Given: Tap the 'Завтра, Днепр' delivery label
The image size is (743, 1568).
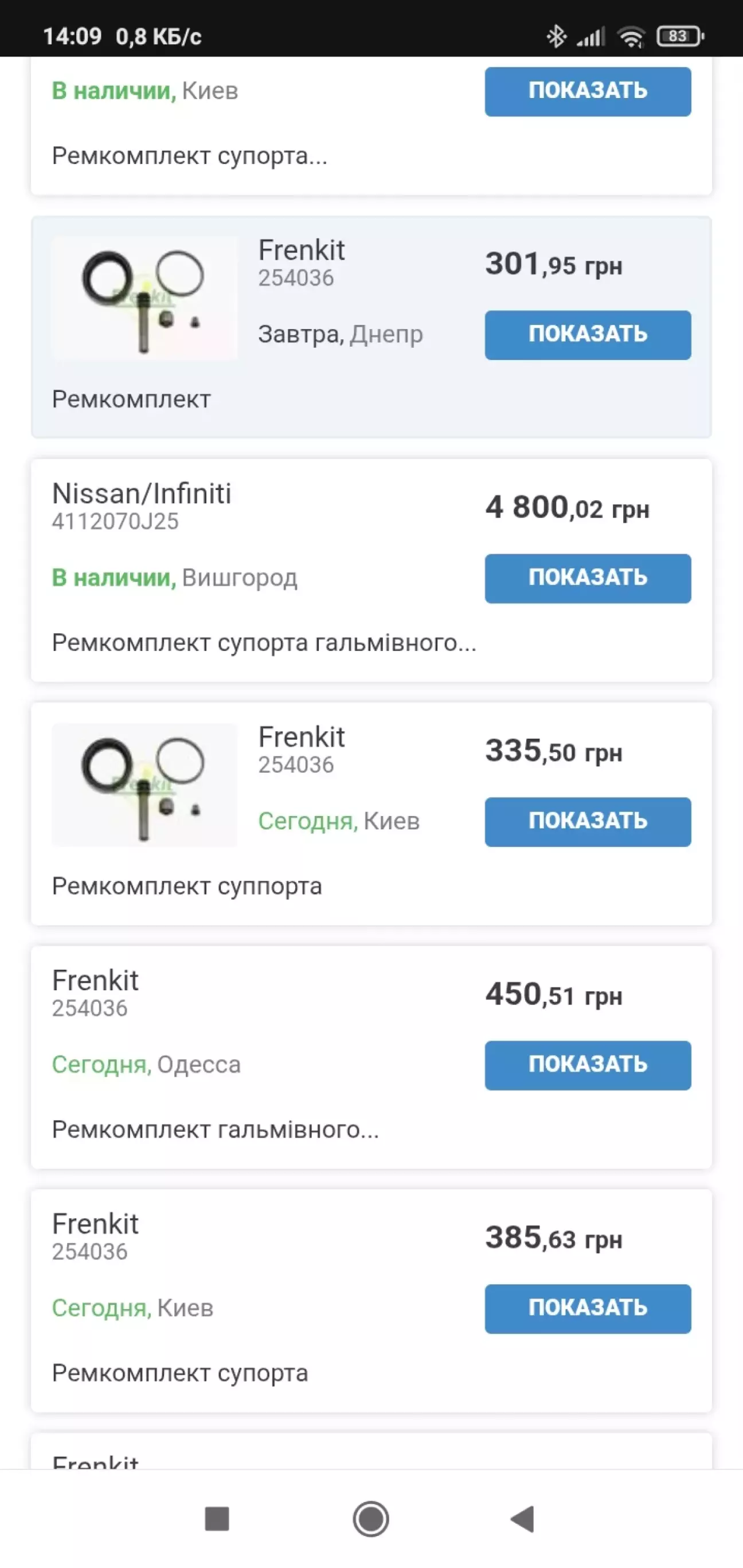Looking at the screenshot, I should 340,334.
